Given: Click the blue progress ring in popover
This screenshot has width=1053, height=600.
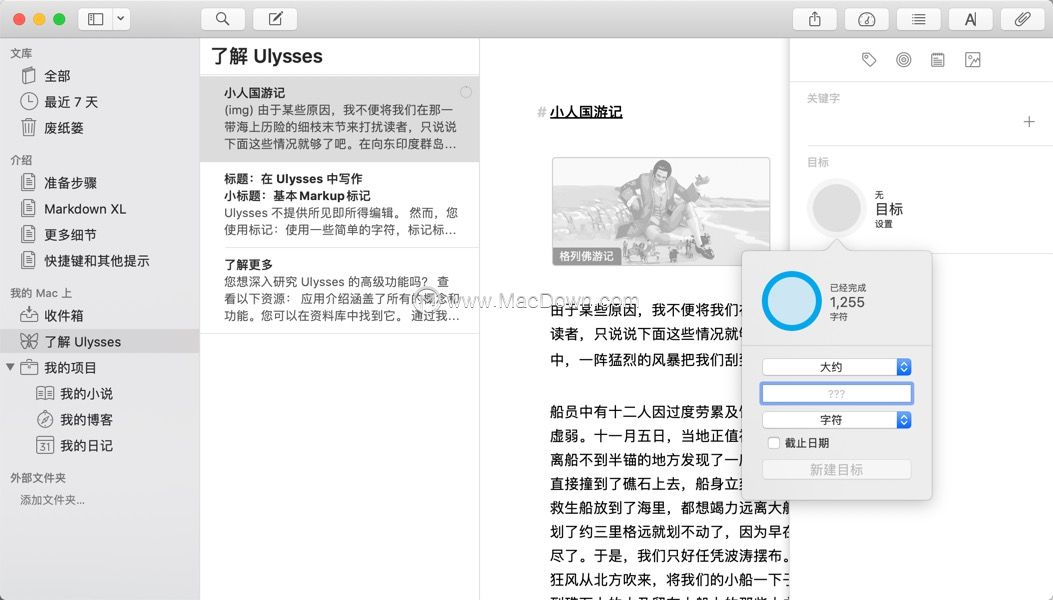Looking at the screenshot, I should click(x=791, y=300).
